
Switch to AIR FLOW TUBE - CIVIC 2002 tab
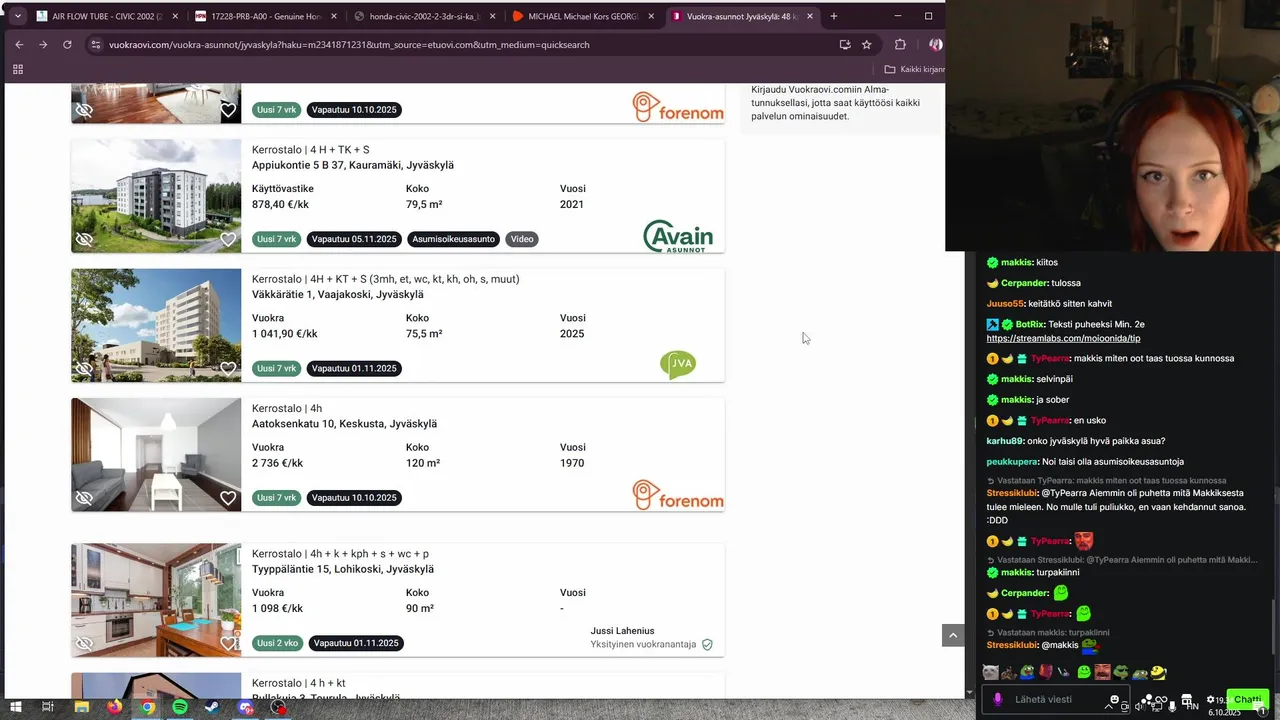tap(107, 16)
